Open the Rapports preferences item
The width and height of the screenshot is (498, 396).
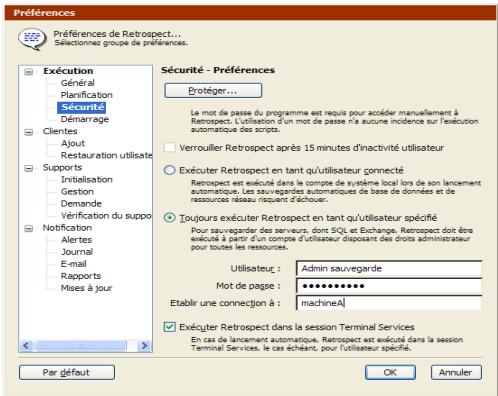[x=81, y=276]
